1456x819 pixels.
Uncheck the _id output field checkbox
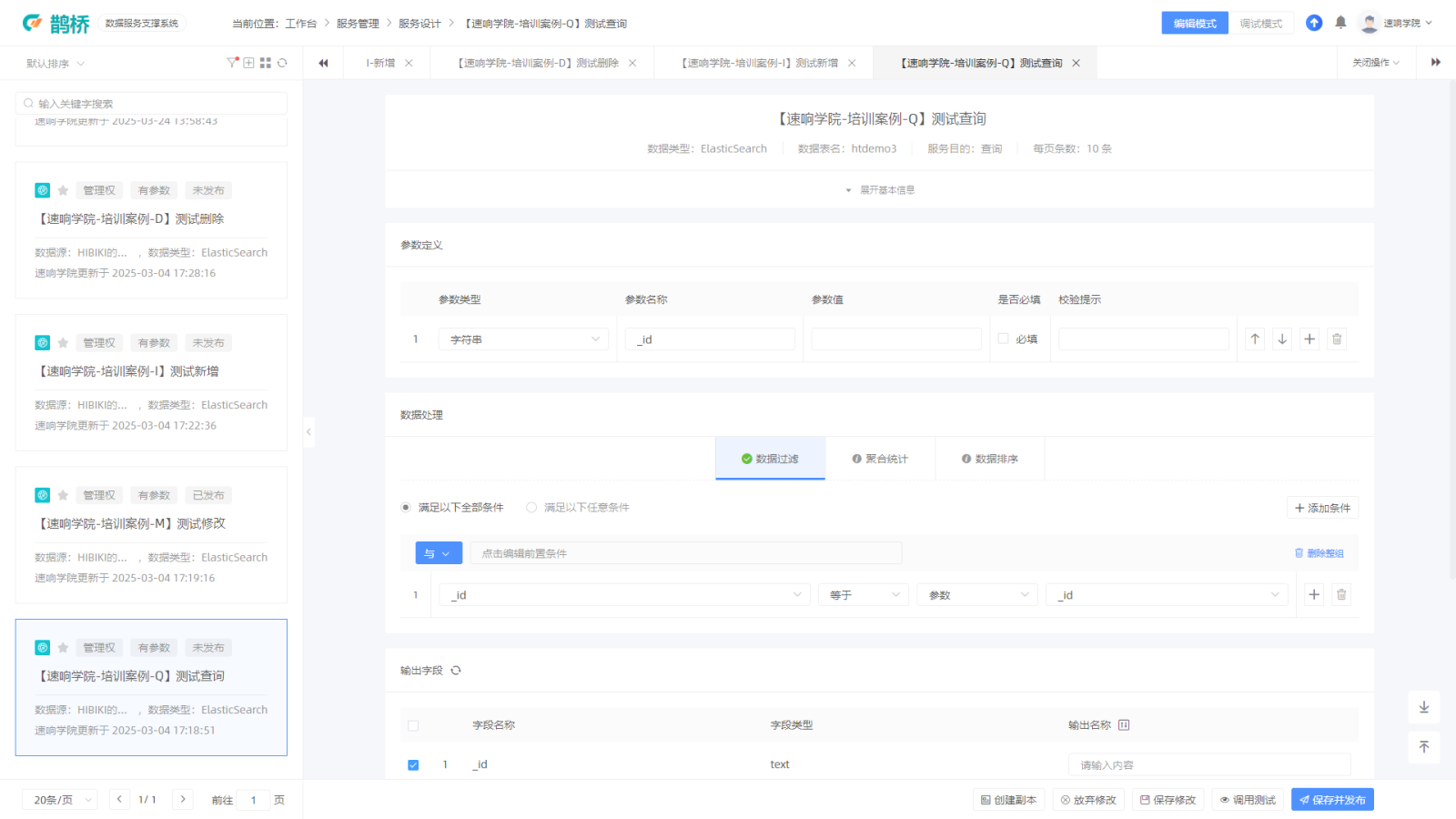click(413, 765)
